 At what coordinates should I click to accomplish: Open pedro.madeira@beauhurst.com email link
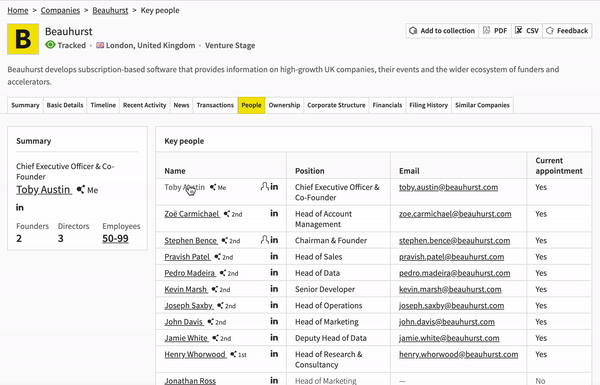[x=455, y=273]
